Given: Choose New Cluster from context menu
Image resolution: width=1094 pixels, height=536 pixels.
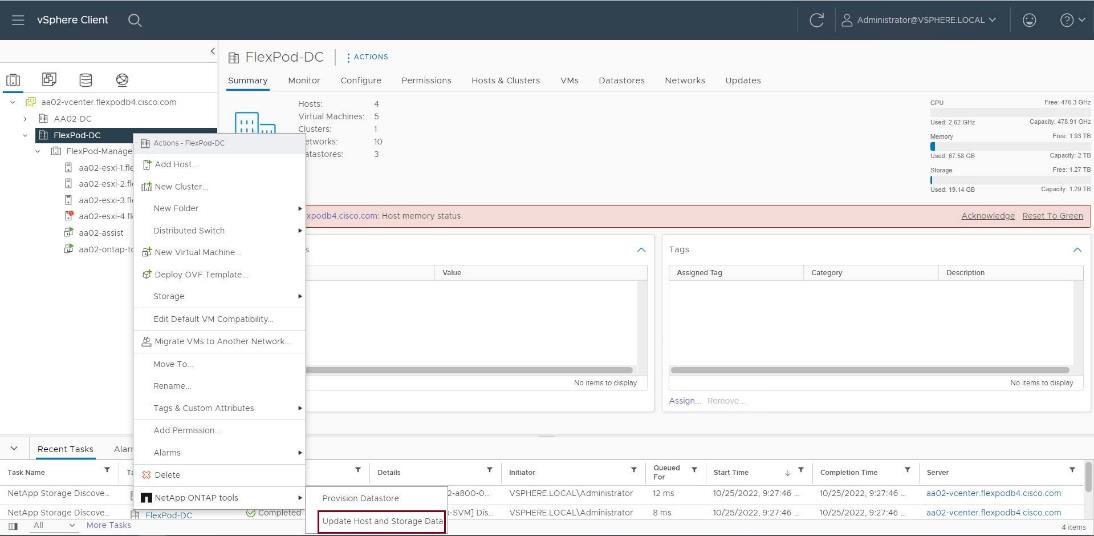Looking at the screenshot, I should pos(219,187).
